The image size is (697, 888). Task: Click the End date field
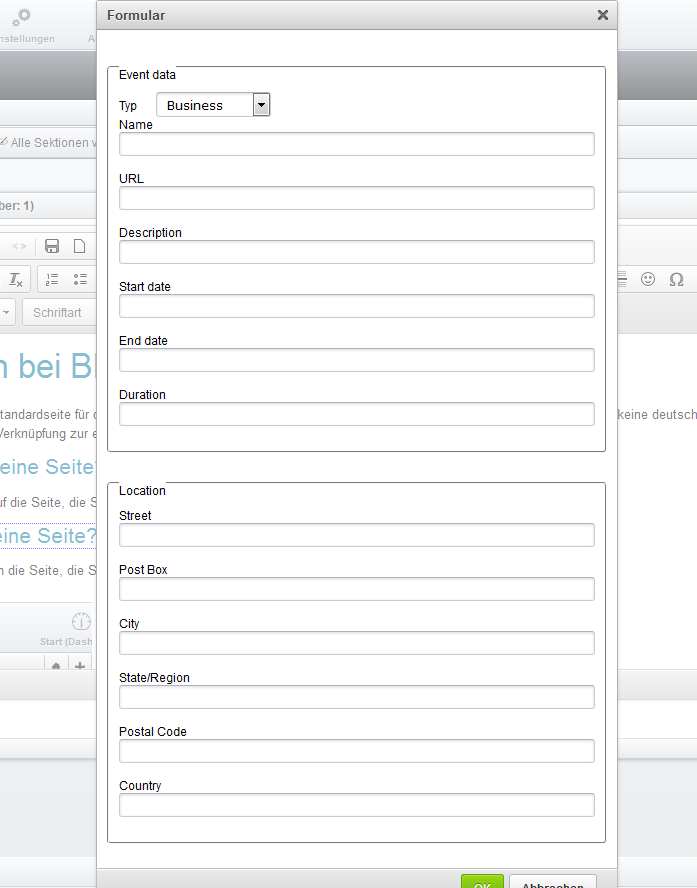(356, 360)
